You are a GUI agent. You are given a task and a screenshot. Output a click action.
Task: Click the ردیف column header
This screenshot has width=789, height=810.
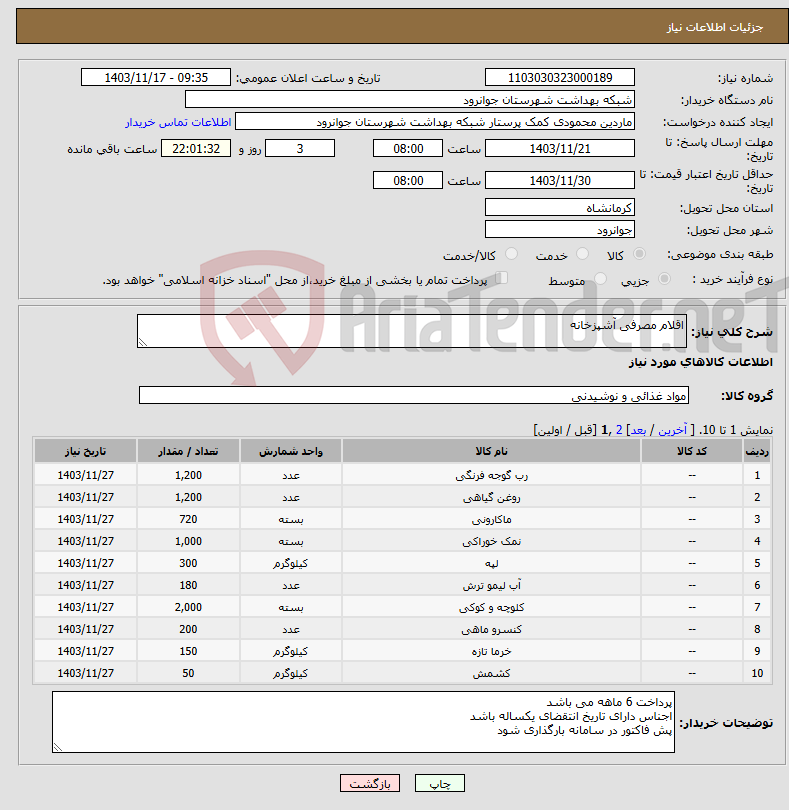[x=757, y=451]
